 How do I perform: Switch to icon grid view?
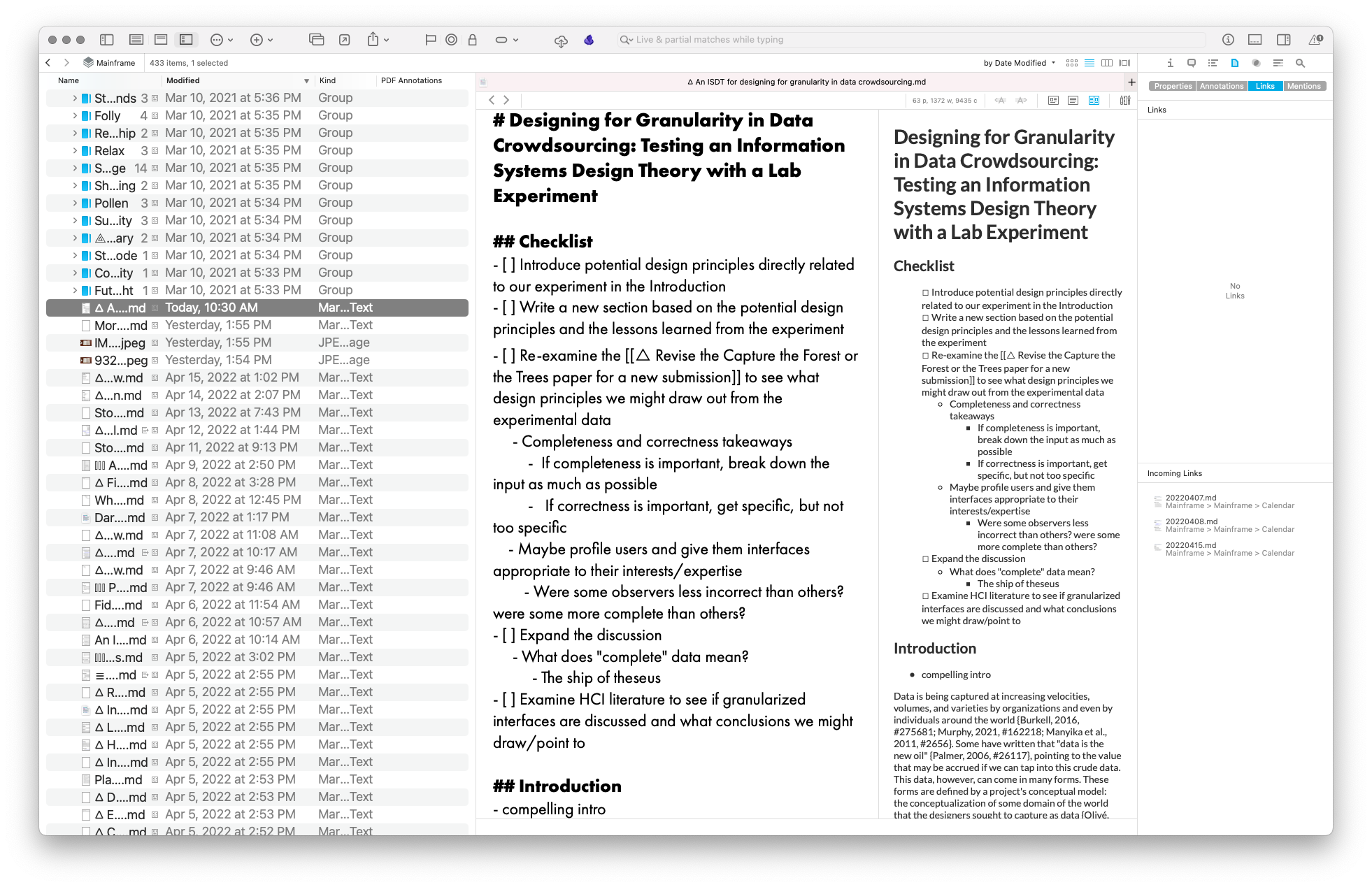pos(1071,63)
